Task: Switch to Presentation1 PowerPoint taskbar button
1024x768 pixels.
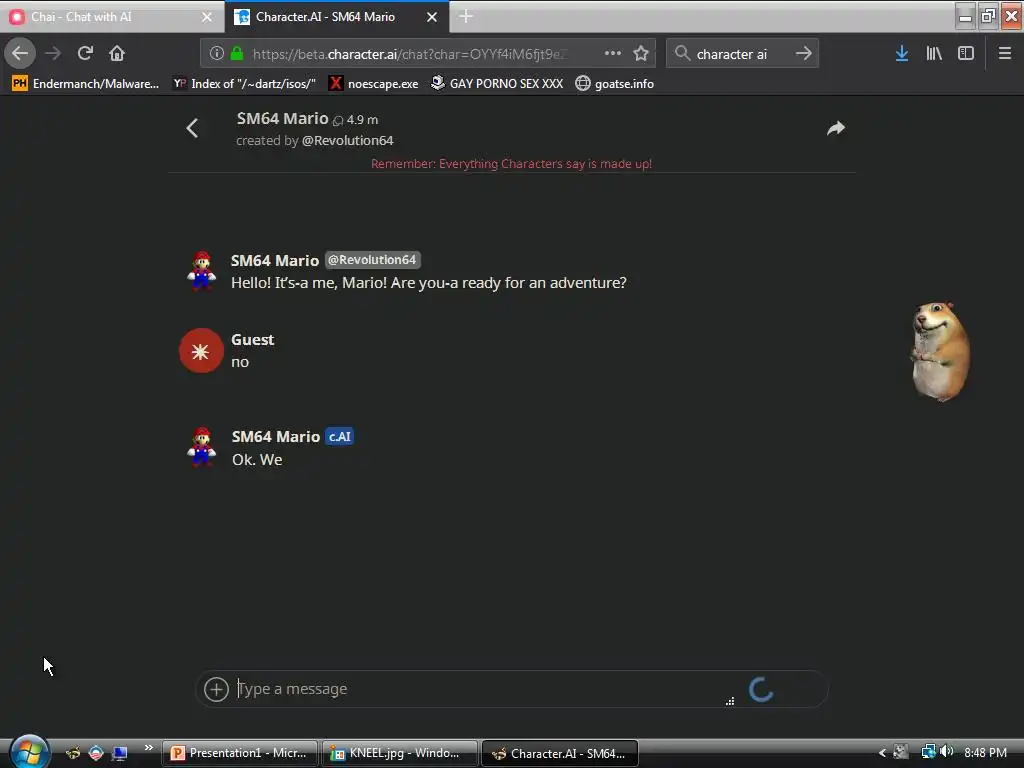Action: click(240, 753)
